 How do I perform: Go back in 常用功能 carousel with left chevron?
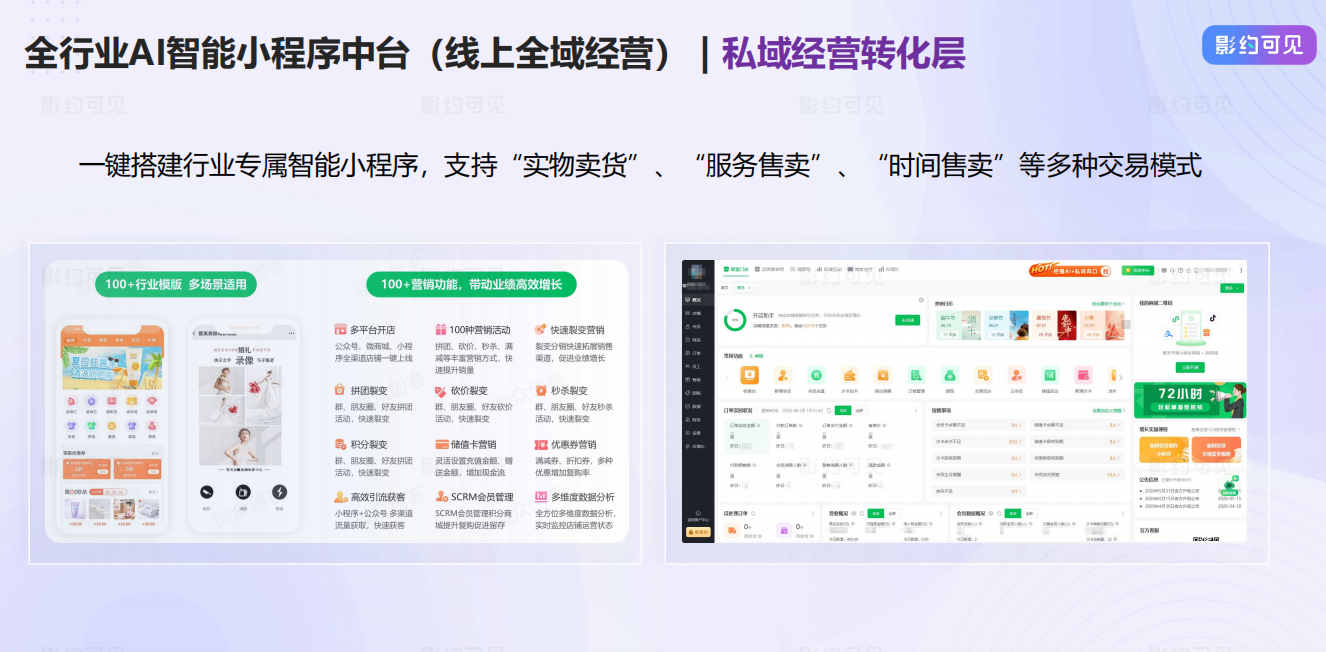[727, 377]
